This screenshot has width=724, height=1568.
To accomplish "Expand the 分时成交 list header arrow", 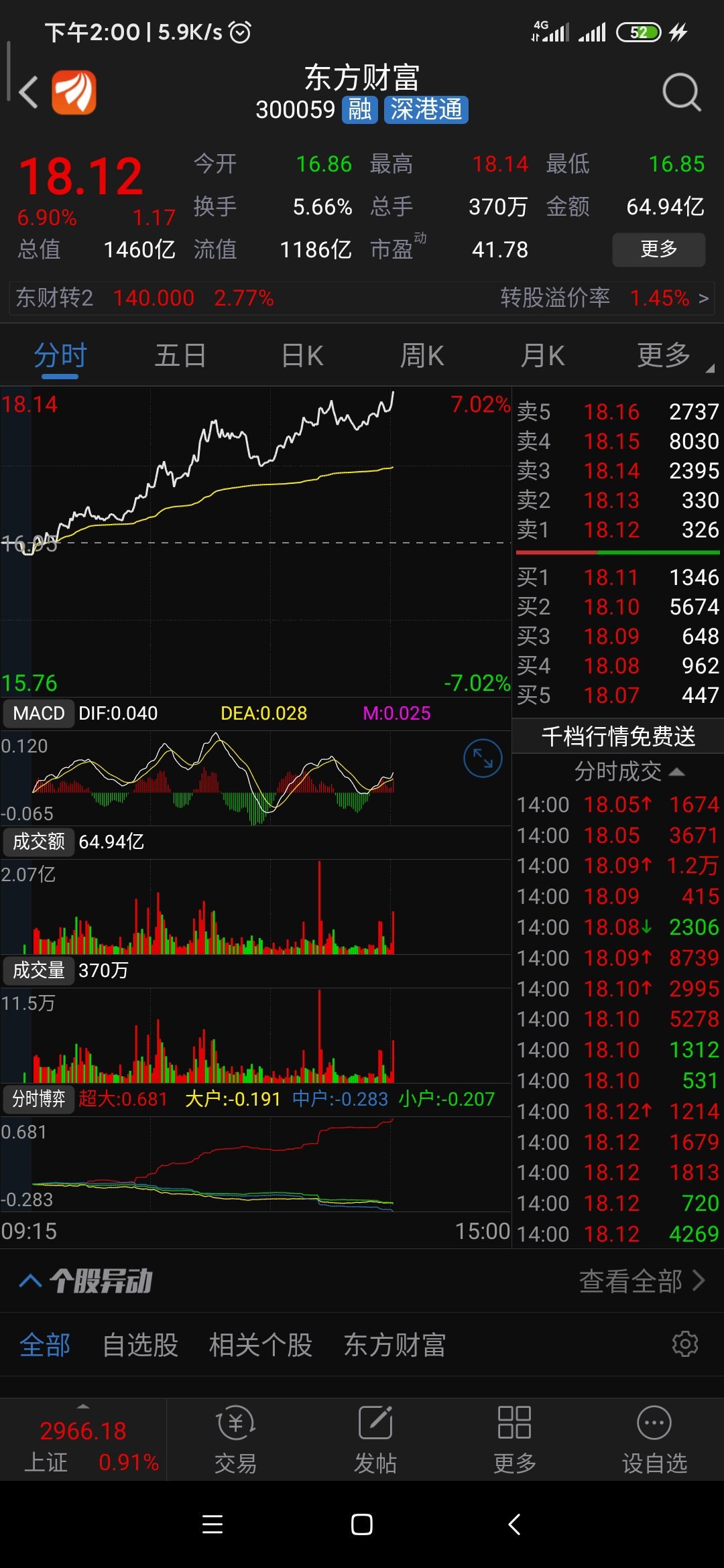I will (x=677, y=772).
